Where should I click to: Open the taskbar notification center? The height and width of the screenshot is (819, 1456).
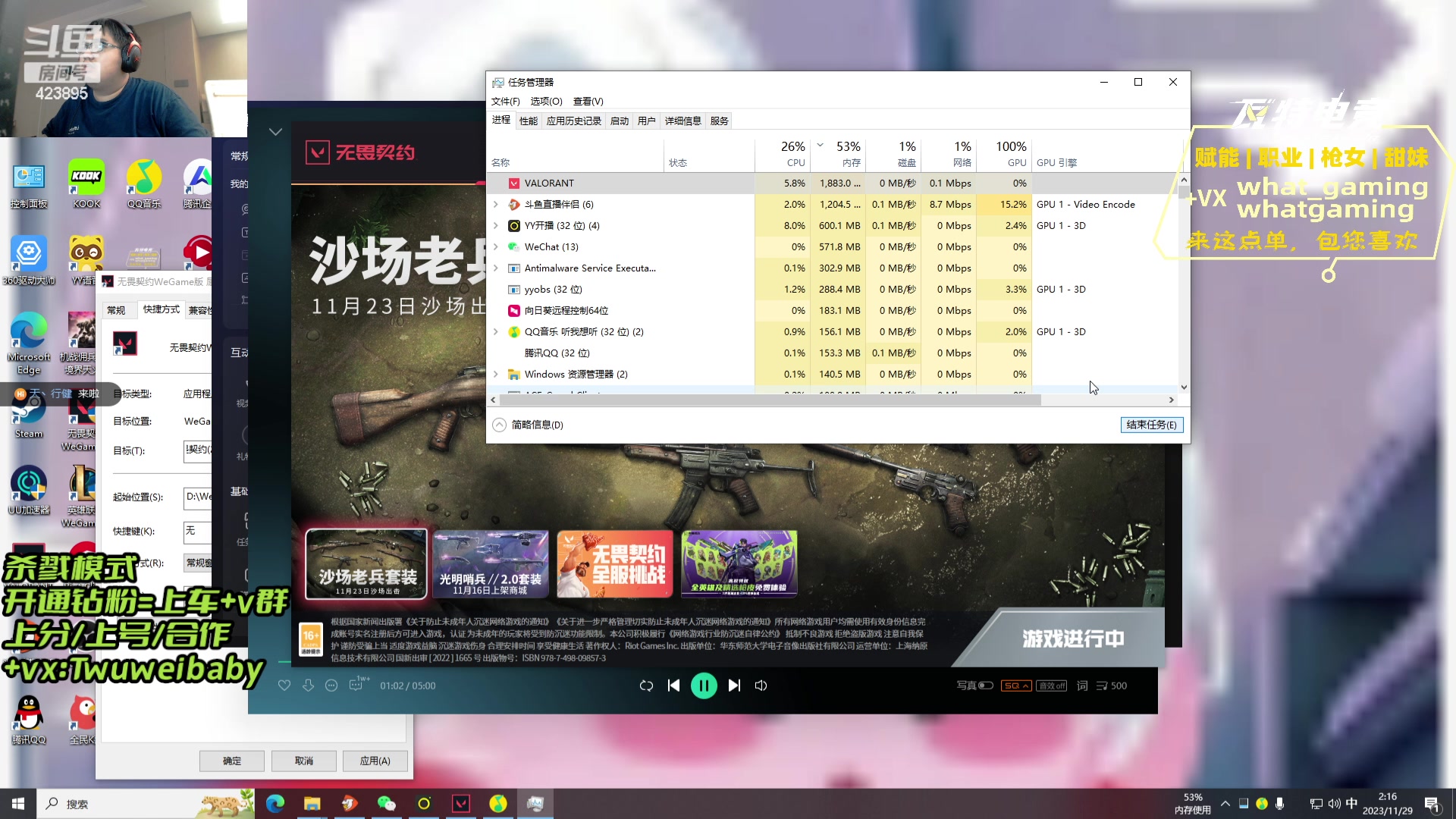1432,804
